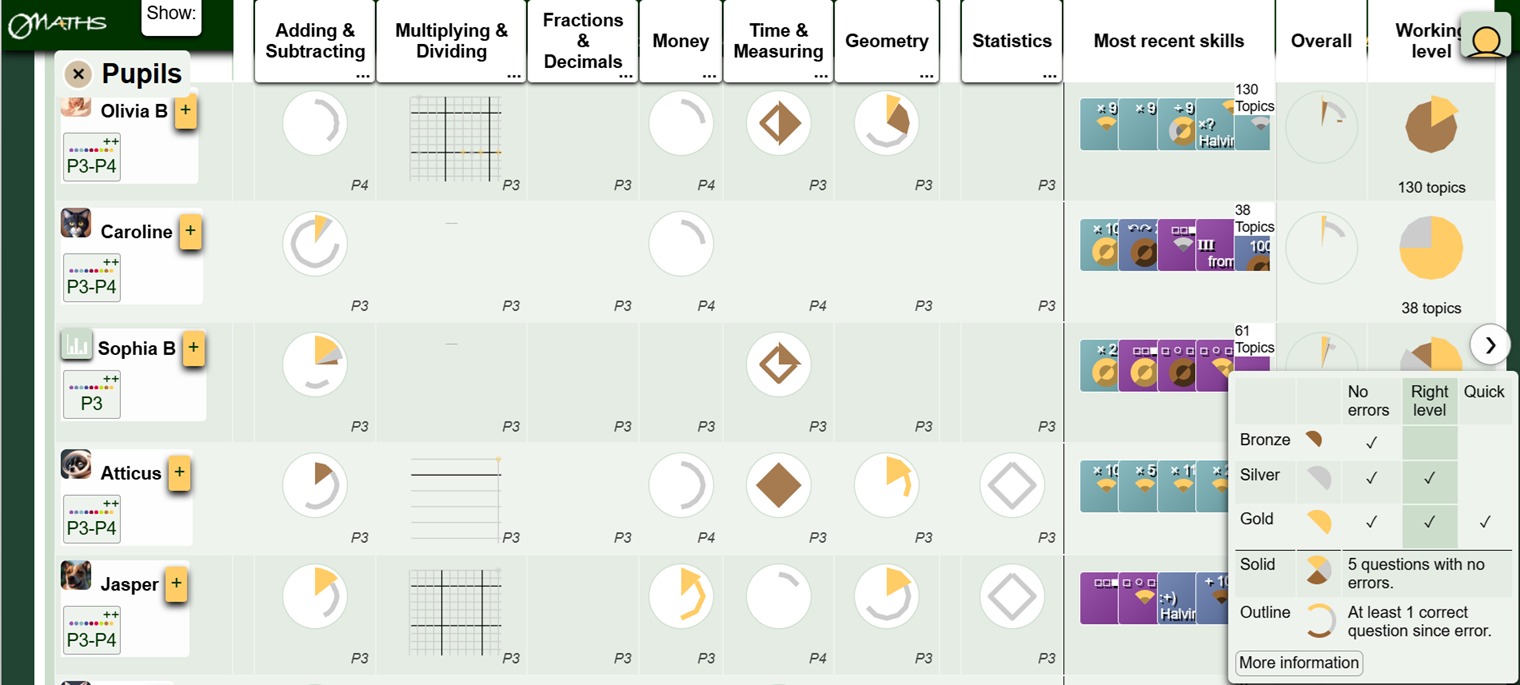The width and height of the screenshot is (1520, 685).
Task: Click the right arrow to scroll columns
Action: pos(1490,345)
